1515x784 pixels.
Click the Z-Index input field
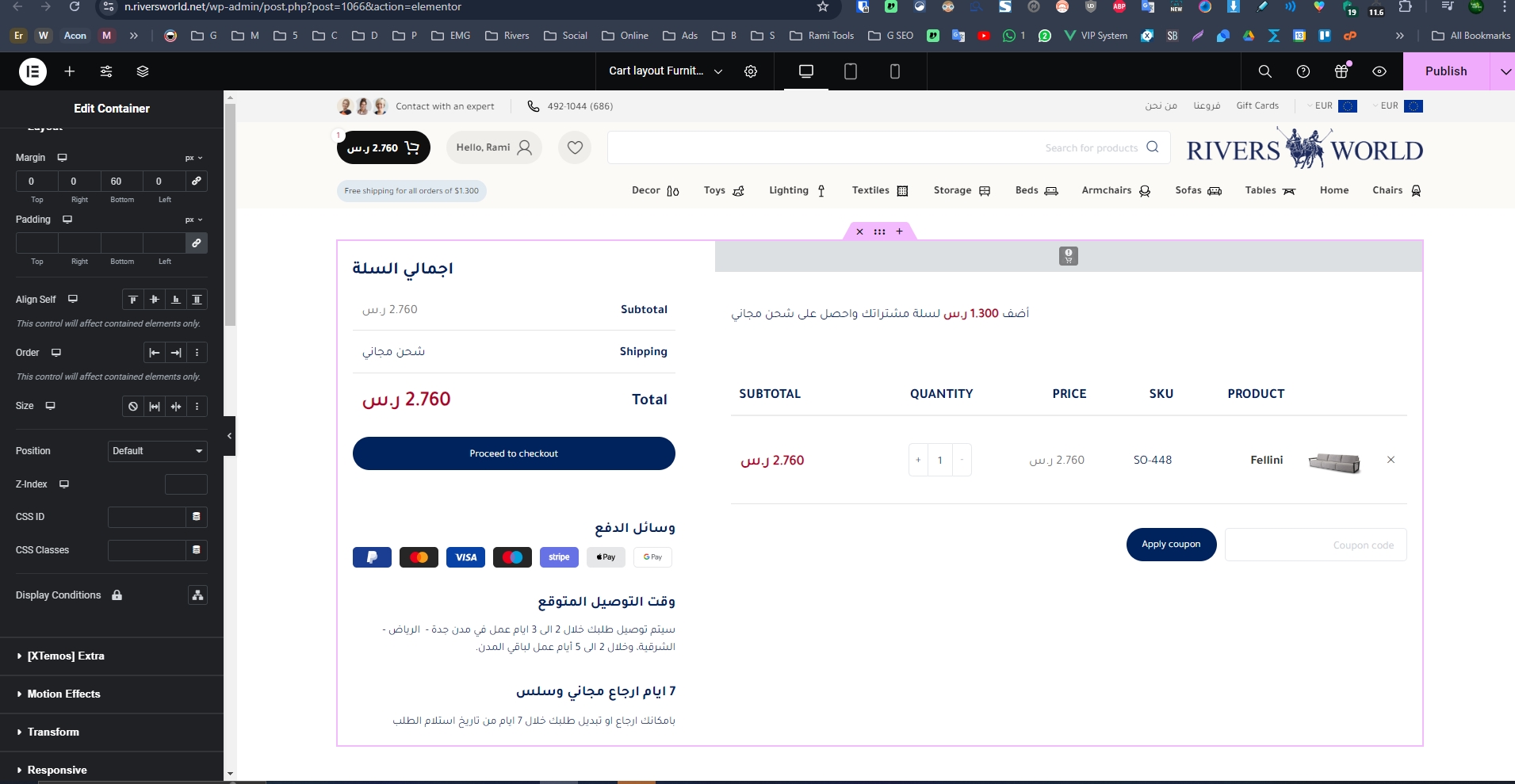(186, 484)
